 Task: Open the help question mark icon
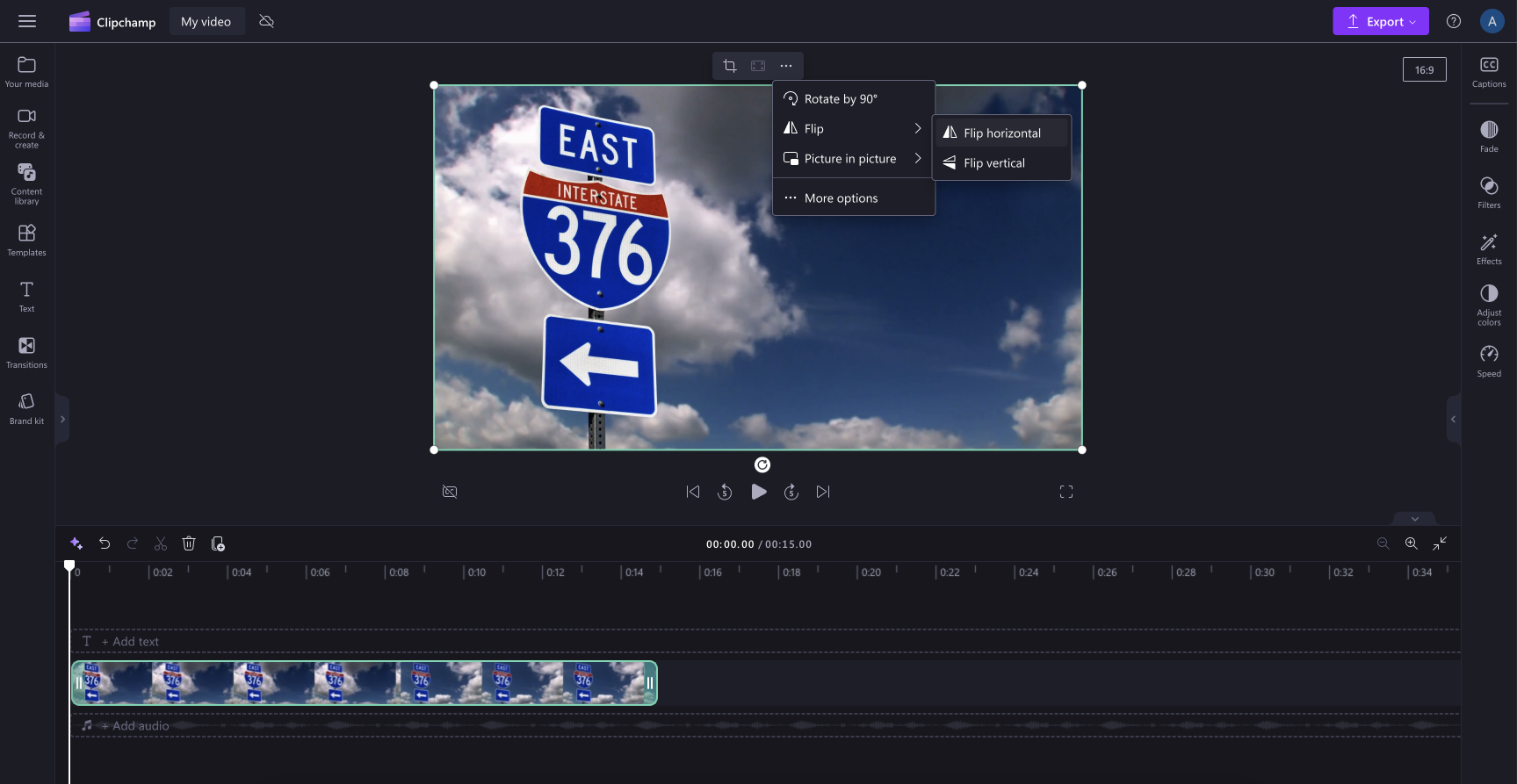click(x=1454, y=21)
